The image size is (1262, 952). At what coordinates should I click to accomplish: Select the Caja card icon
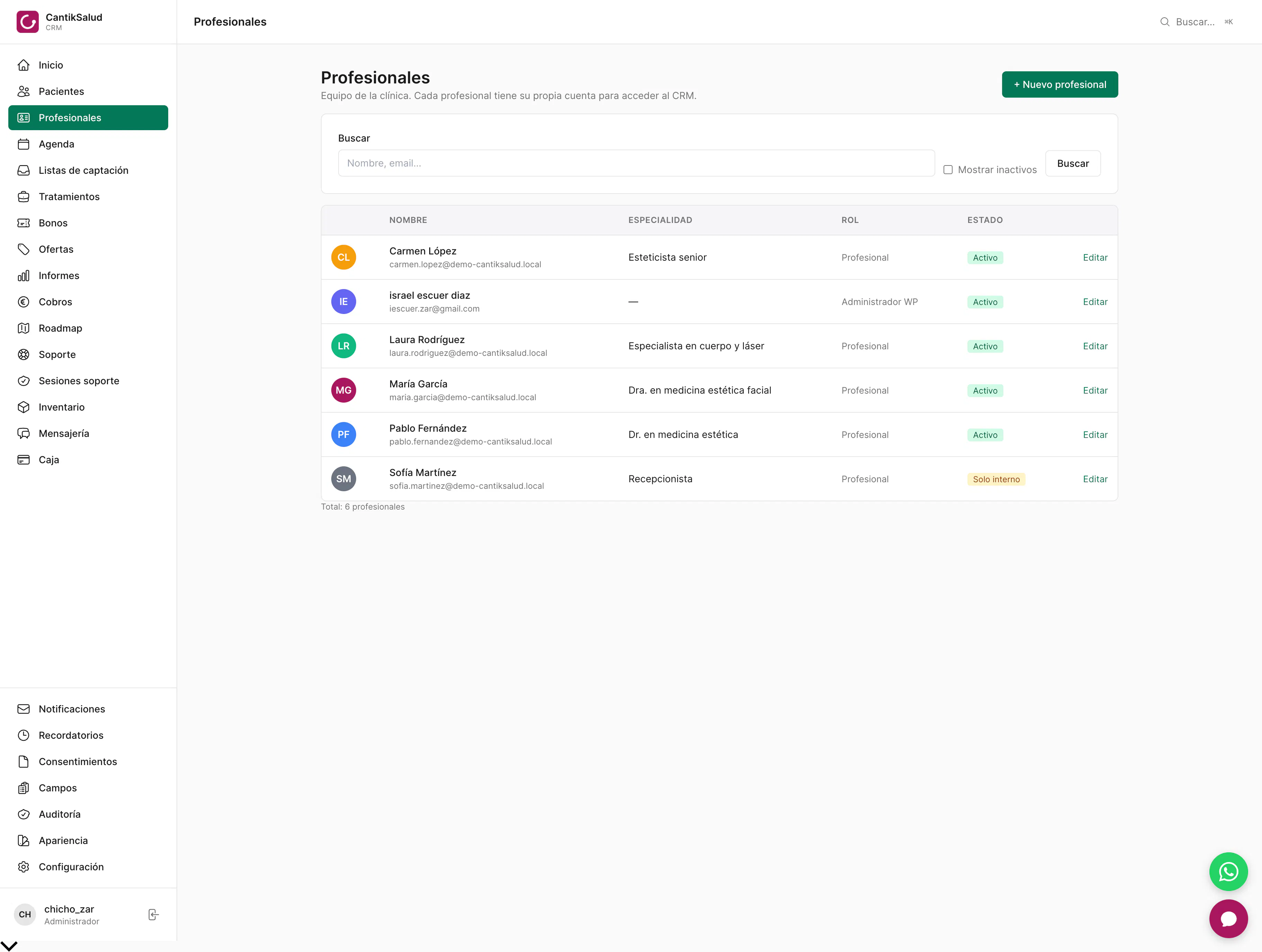24,459
